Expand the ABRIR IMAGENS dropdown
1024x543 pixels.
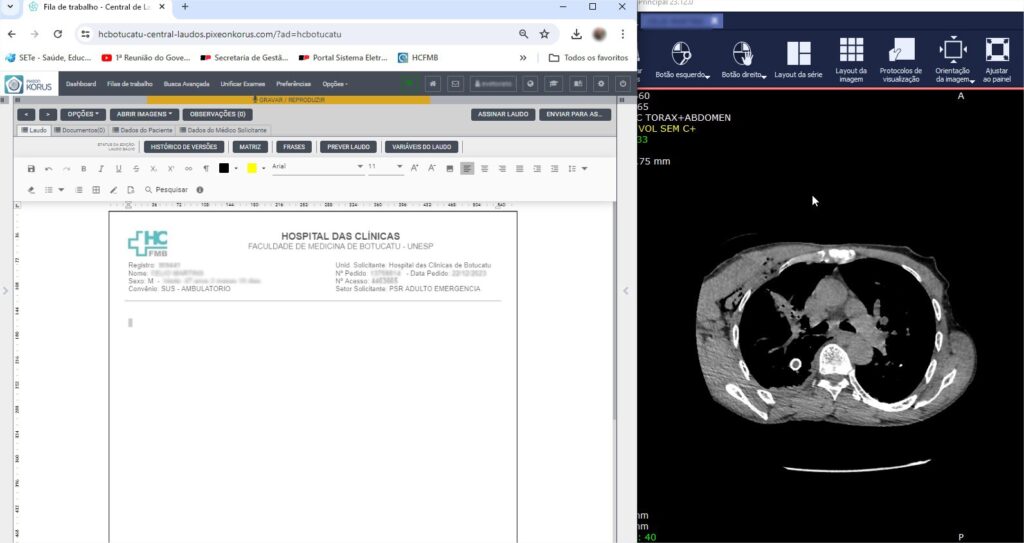coord(144,114)
